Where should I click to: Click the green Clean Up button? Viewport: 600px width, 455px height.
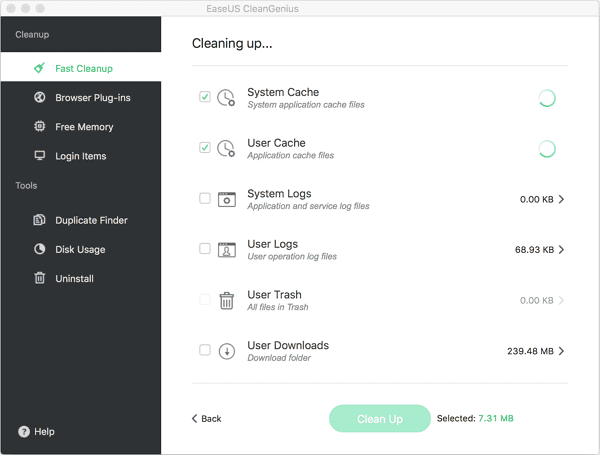click(380, 419)
